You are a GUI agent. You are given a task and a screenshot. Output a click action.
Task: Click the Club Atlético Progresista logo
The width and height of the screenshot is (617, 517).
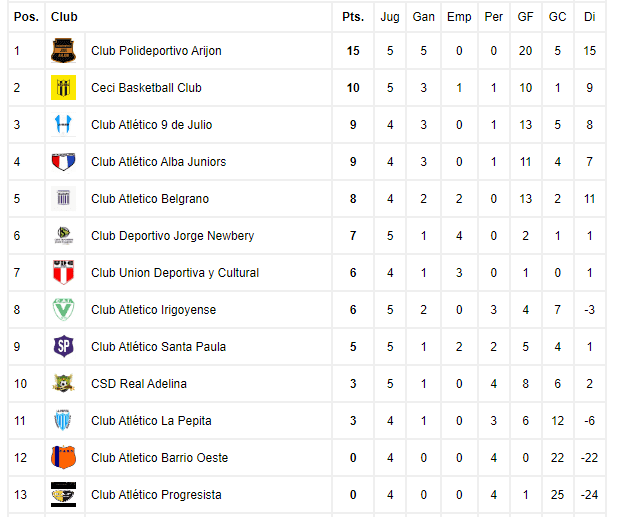63,495
